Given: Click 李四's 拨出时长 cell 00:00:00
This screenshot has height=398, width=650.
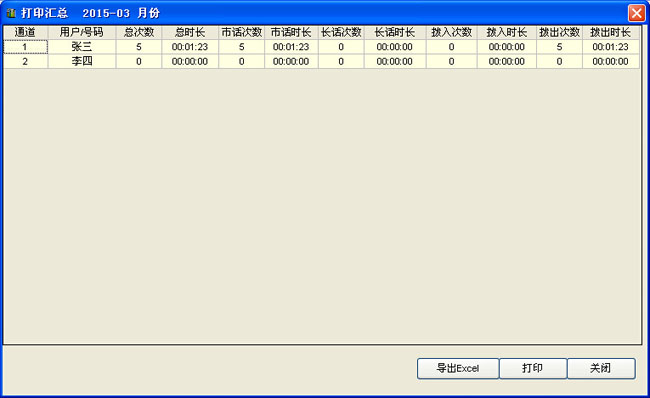Looking at the screenshot, I should [611, 61].
